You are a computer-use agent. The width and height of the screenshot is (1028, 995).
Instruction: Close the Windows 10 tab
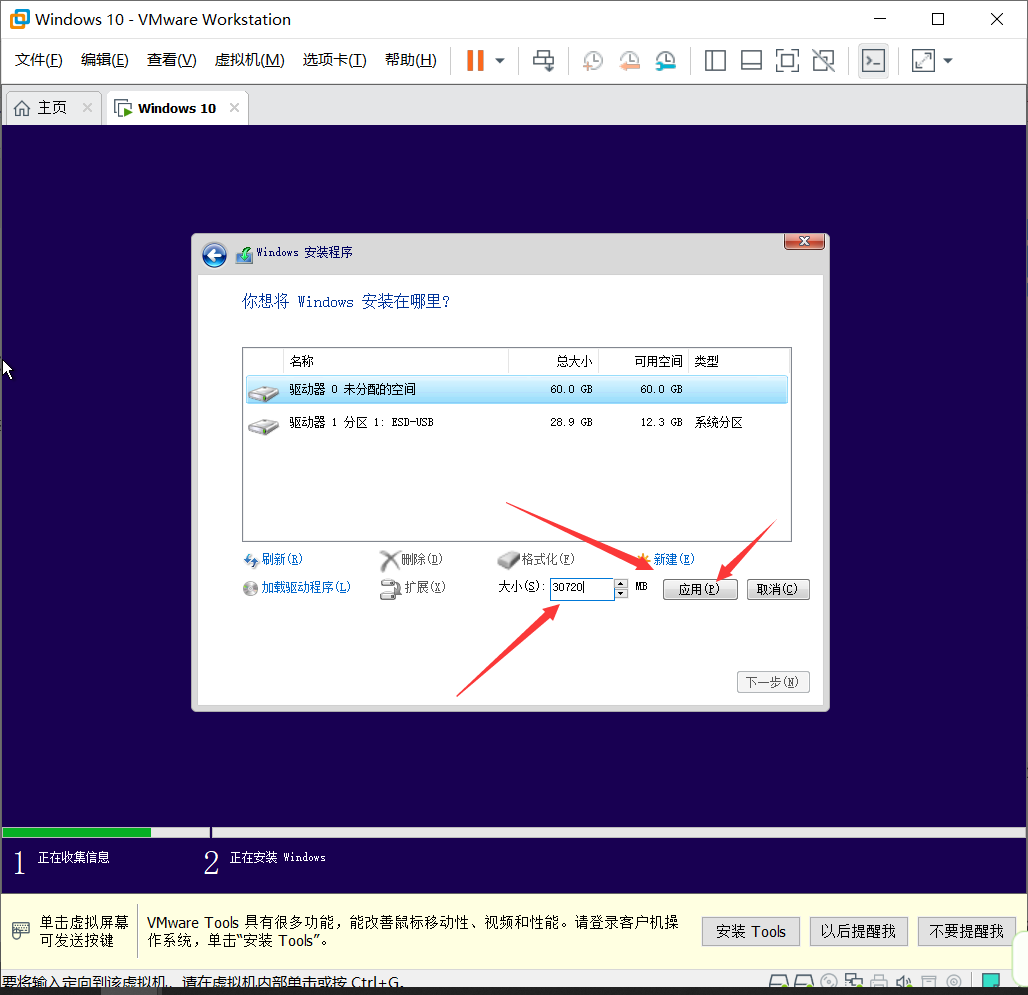tap(234, 107)
